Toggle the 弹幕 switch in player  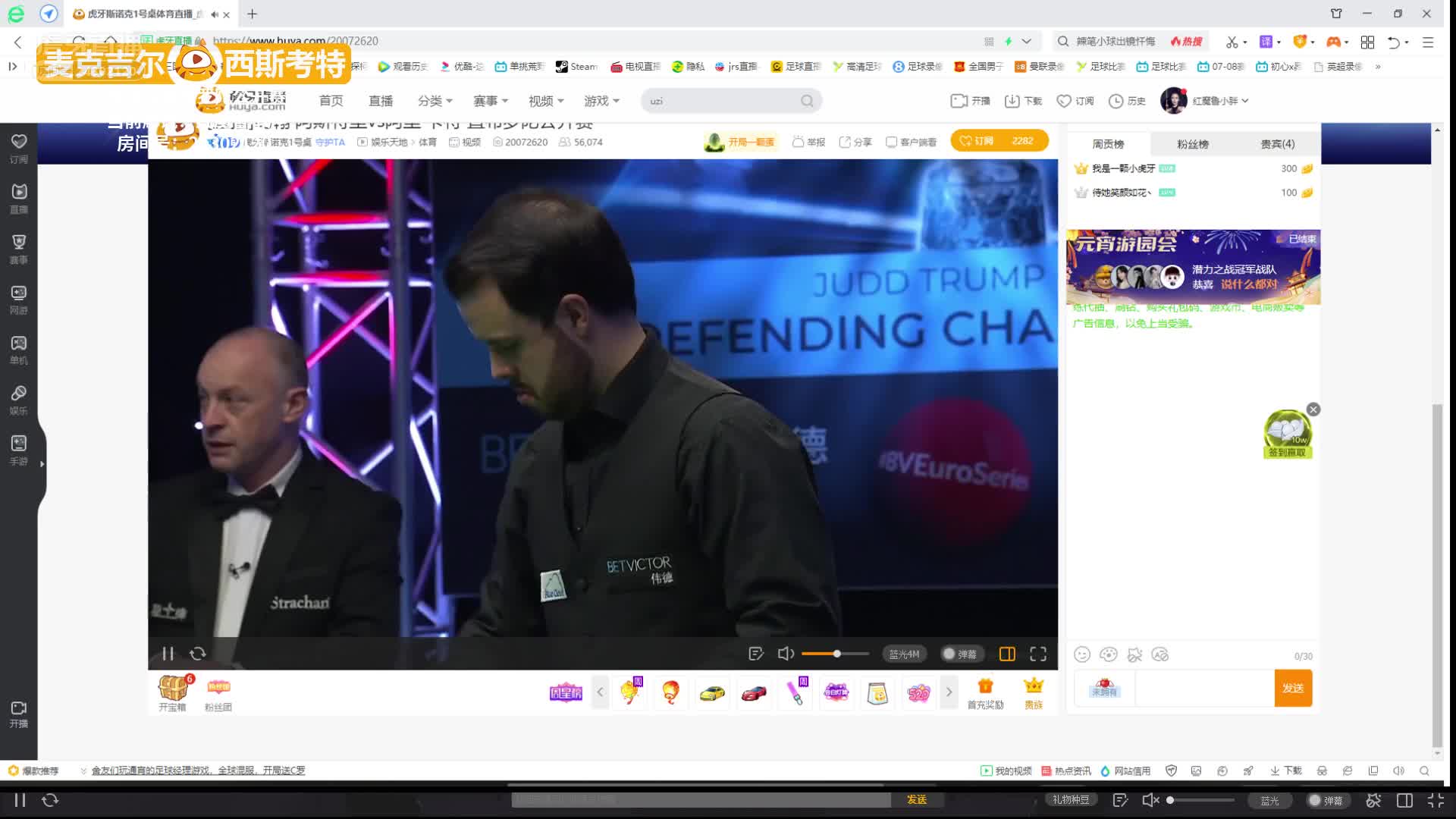960,654
